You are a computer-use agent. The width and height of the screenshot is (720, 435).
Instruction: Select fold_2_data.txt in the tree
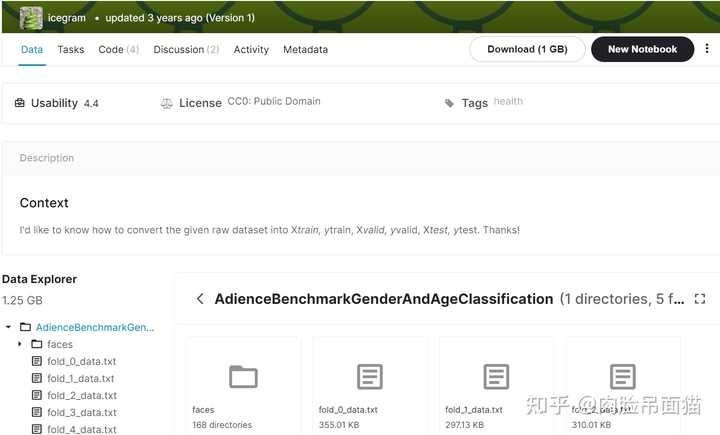[82, 395]
